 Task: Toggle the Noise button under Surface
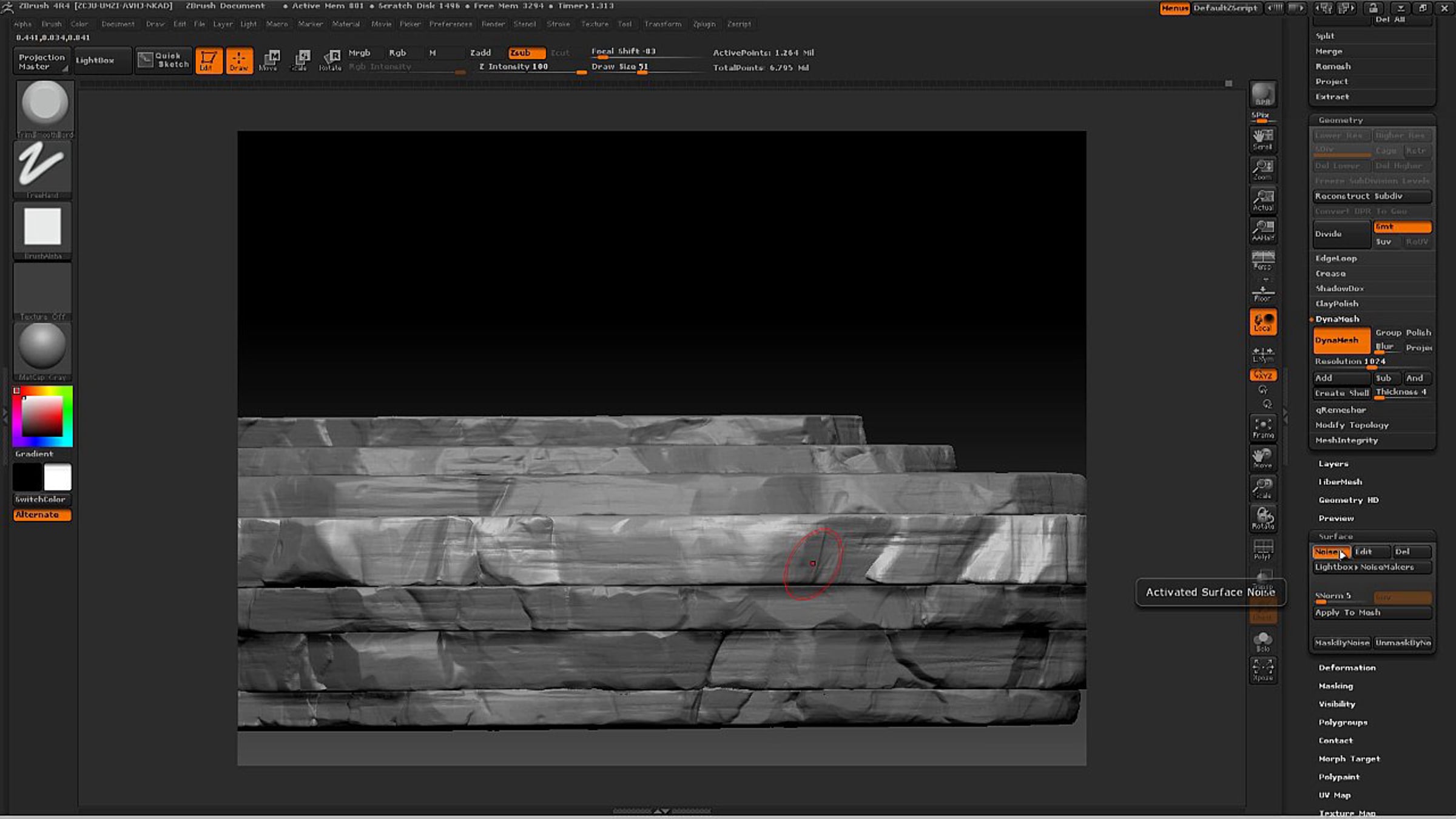(1331, 551)
